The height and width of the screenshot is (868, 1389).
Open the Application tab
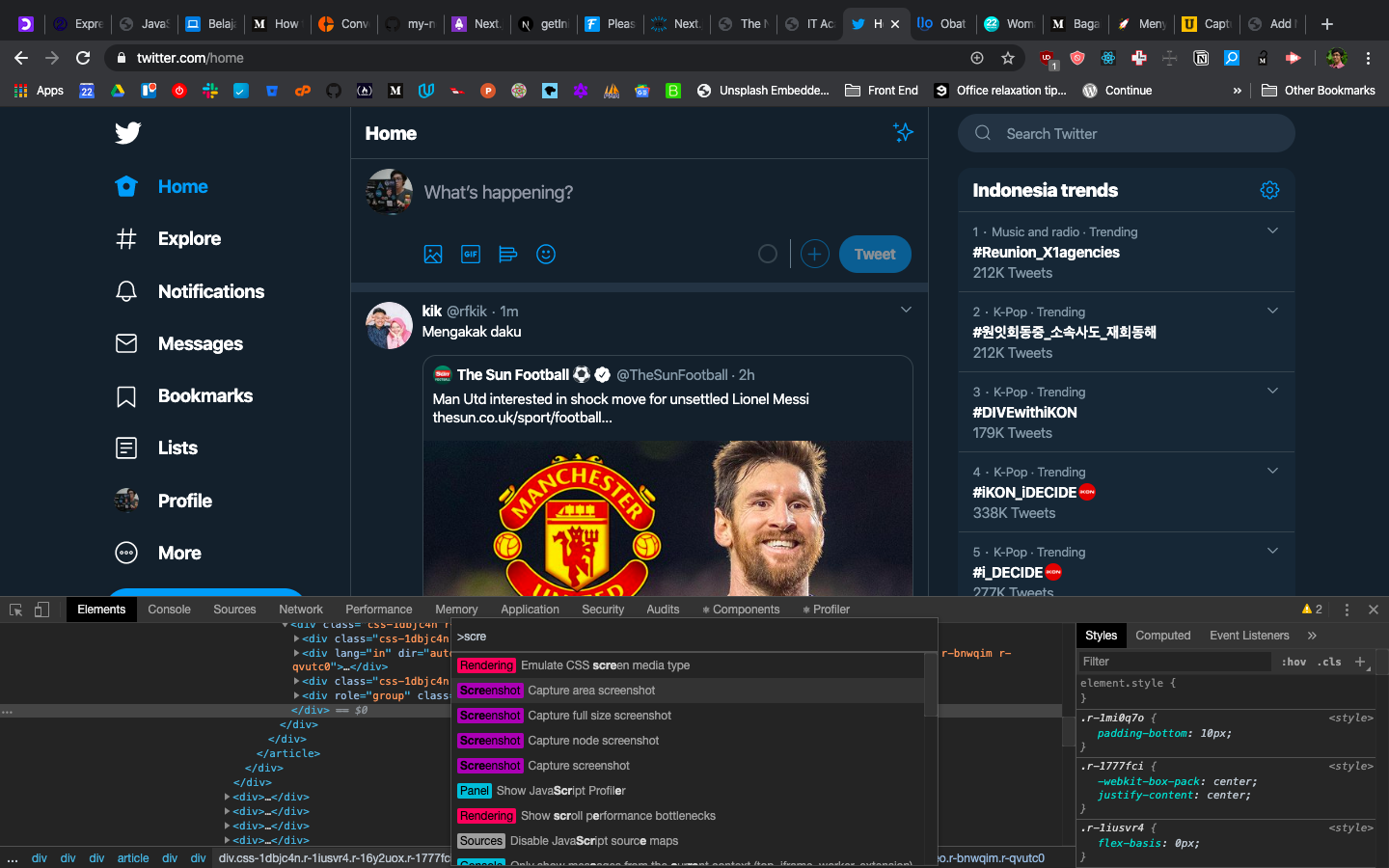tap(530, 610)
